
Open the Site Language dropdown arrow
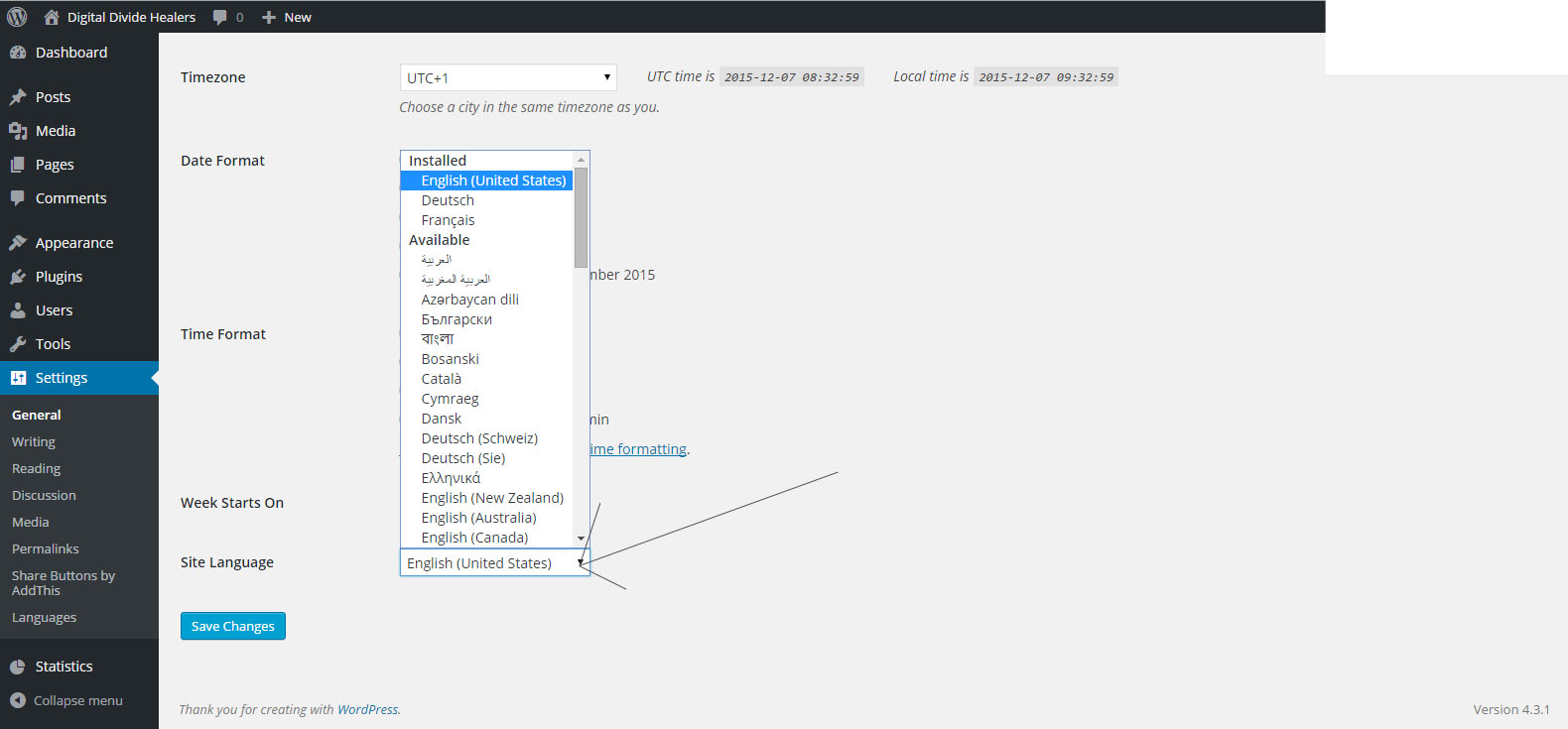[x=581, y=563]
